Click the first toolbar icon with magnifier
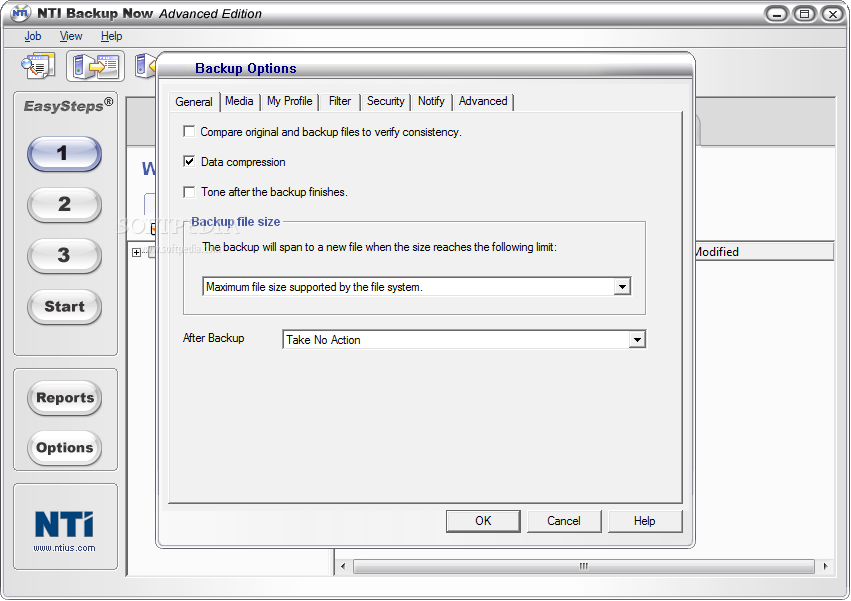Image resolution: width=851 pixels, height=601 pixels. coord(38,66)
